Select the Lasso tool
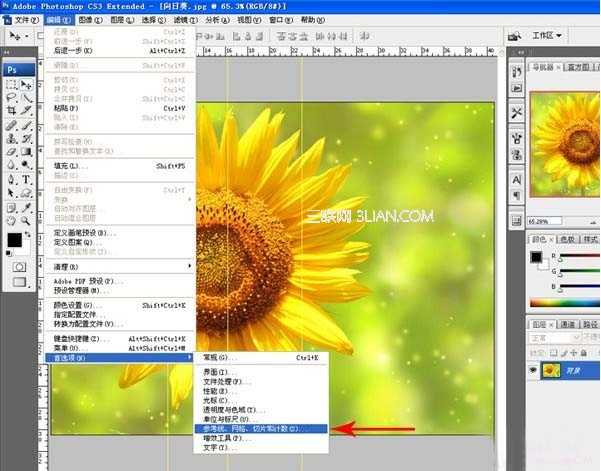The width and height of the screenshot is (601, 471). (11, 97)
